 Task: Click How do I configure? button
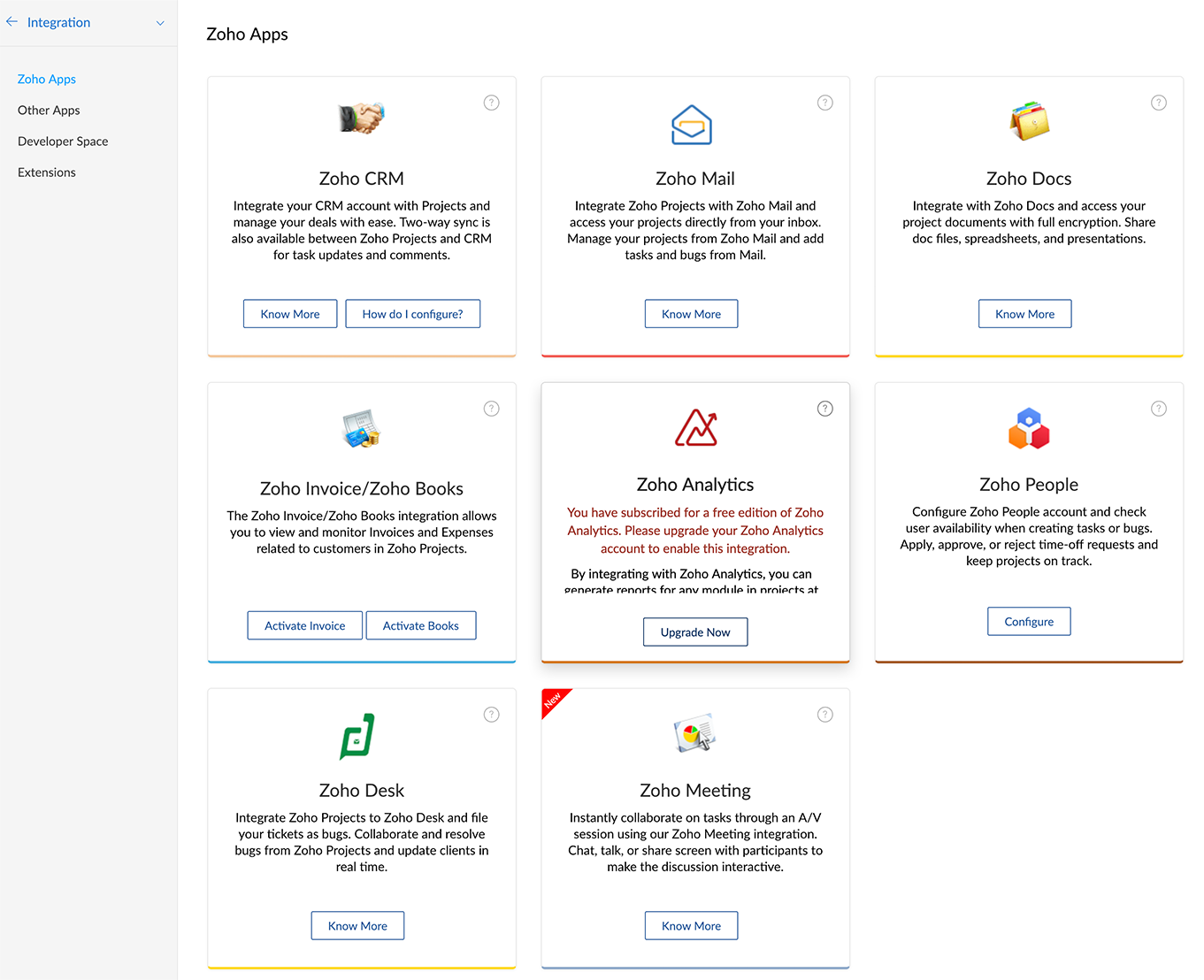pyautogui.click(x=413, y=314)
